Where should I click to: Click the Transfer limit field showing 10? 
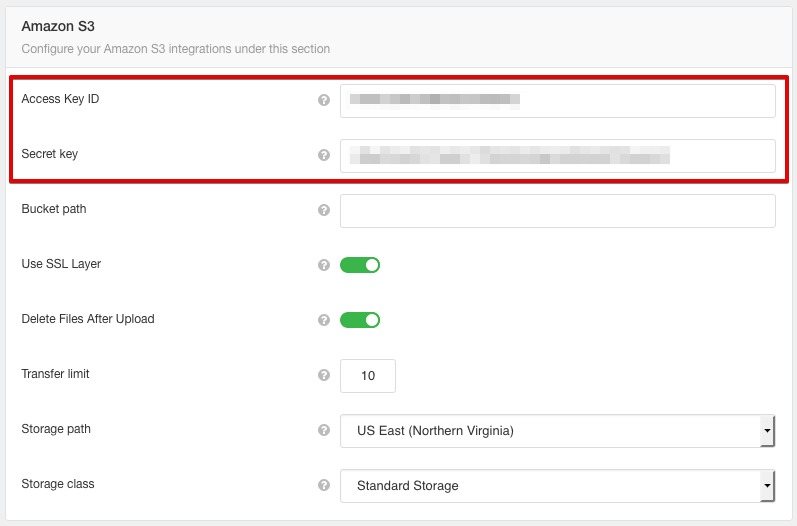coord(367,376)
